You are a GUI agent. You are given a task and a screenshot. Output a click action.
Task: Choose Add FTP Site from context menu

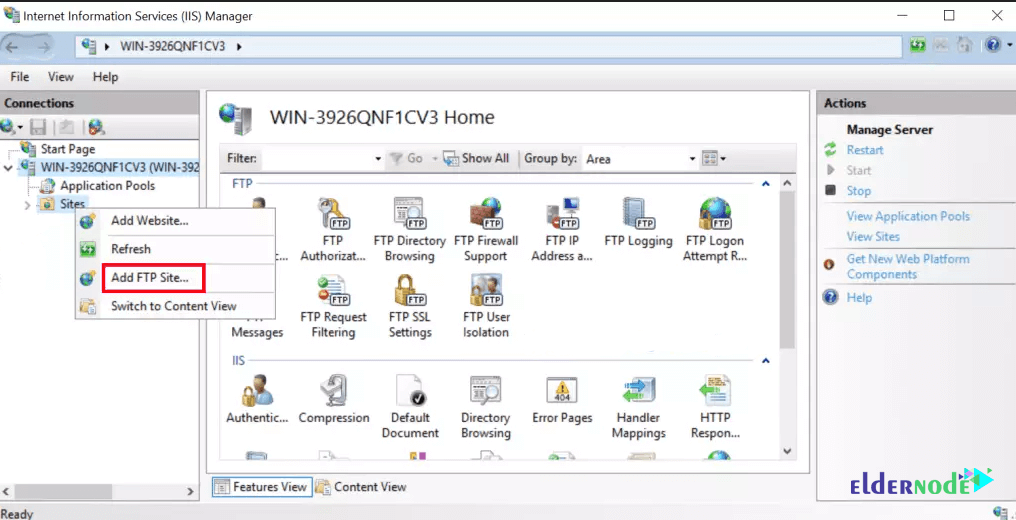[x=176, y=278]
